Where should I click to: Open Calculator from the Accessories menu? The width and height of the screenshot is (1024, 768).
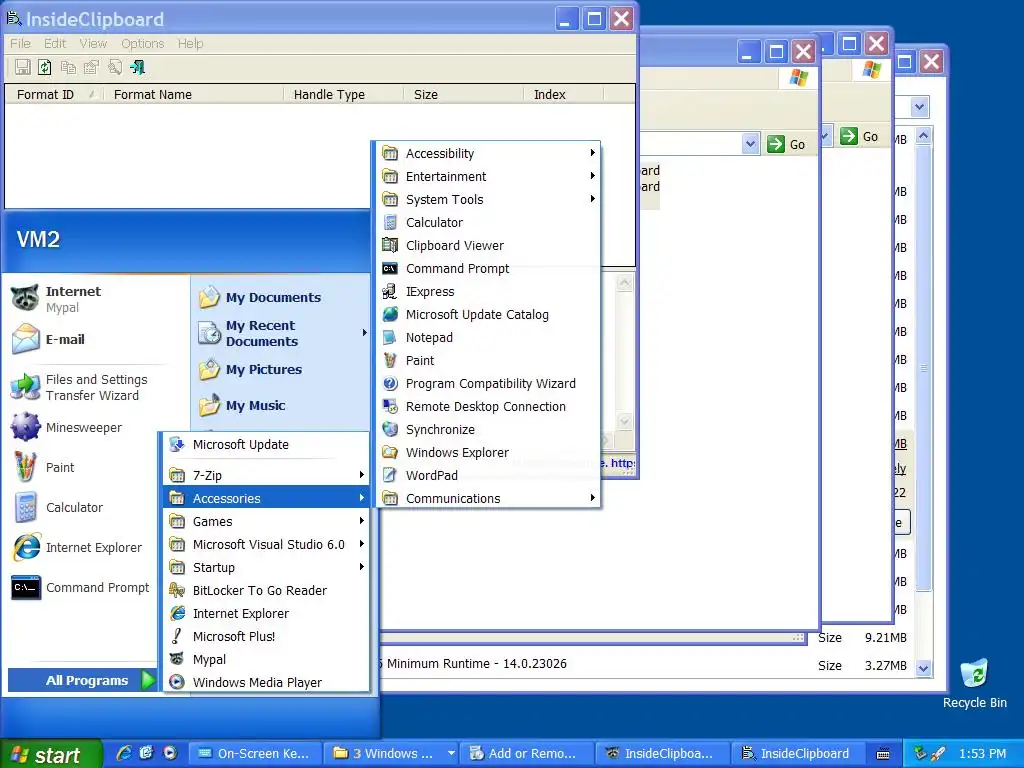488,223
